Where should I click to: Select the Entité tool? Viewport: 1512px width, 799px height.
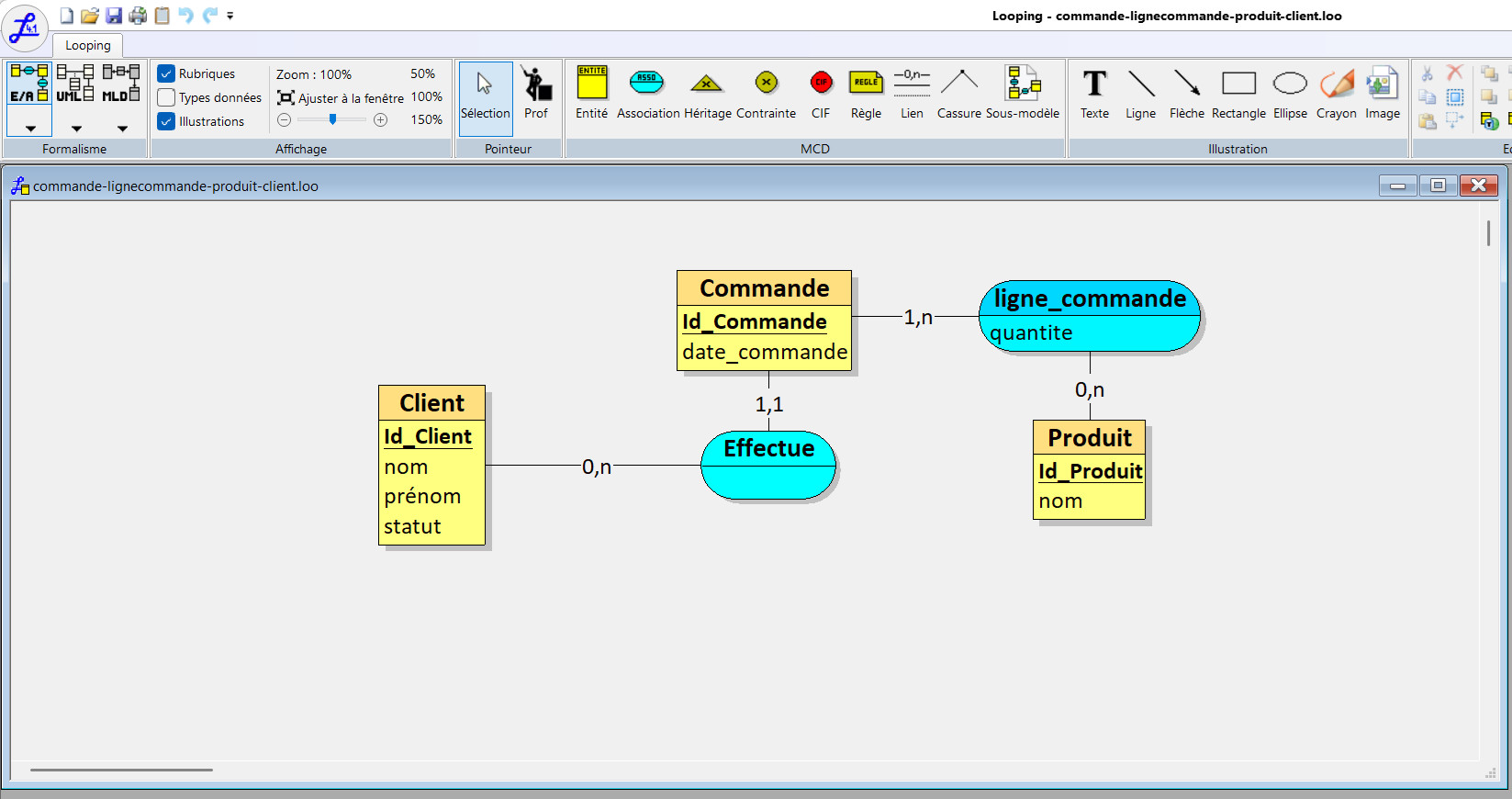coord(591,93)
